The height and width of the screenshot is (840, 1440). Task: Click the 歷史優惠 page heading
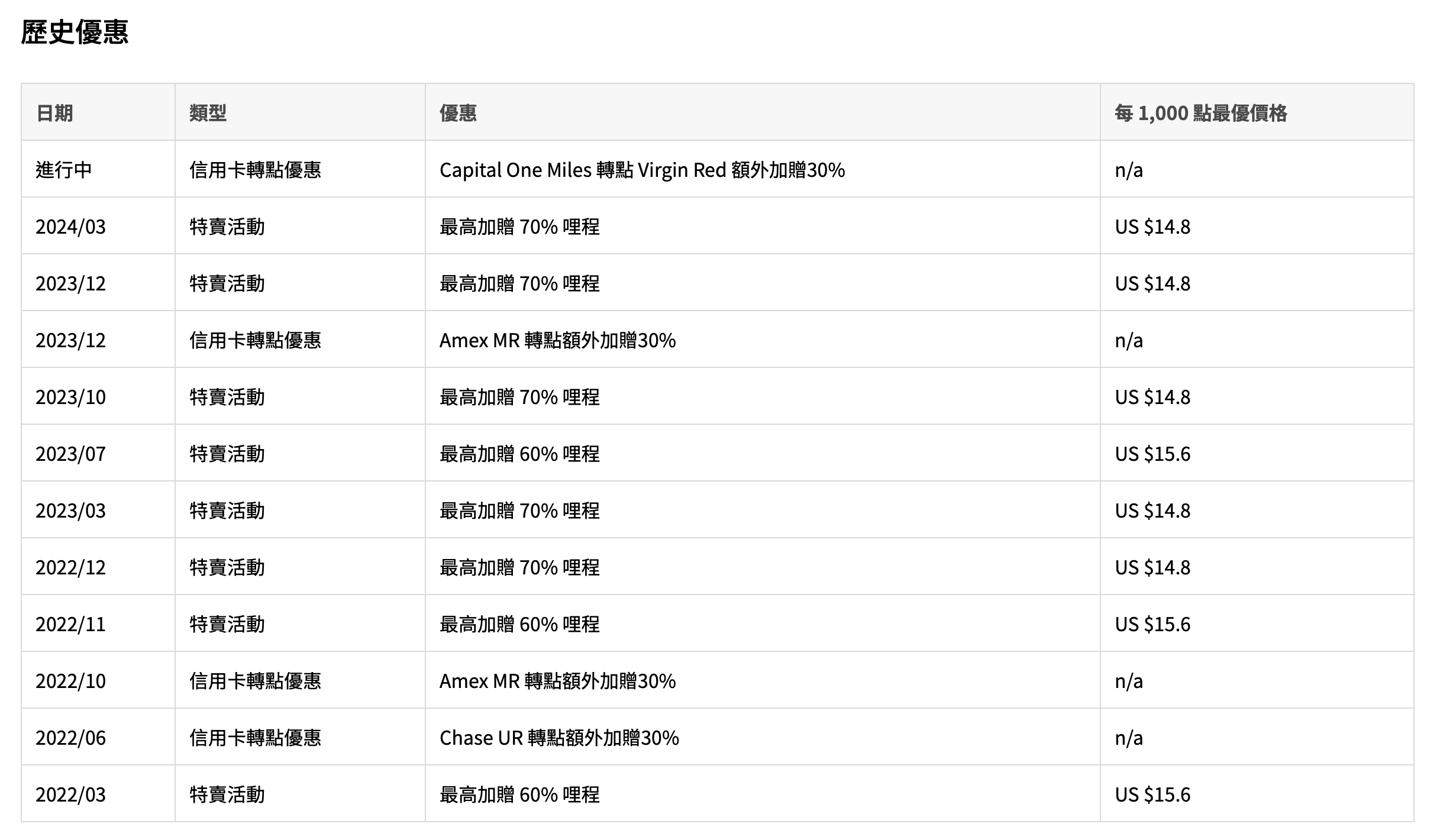tap(75, 32)
